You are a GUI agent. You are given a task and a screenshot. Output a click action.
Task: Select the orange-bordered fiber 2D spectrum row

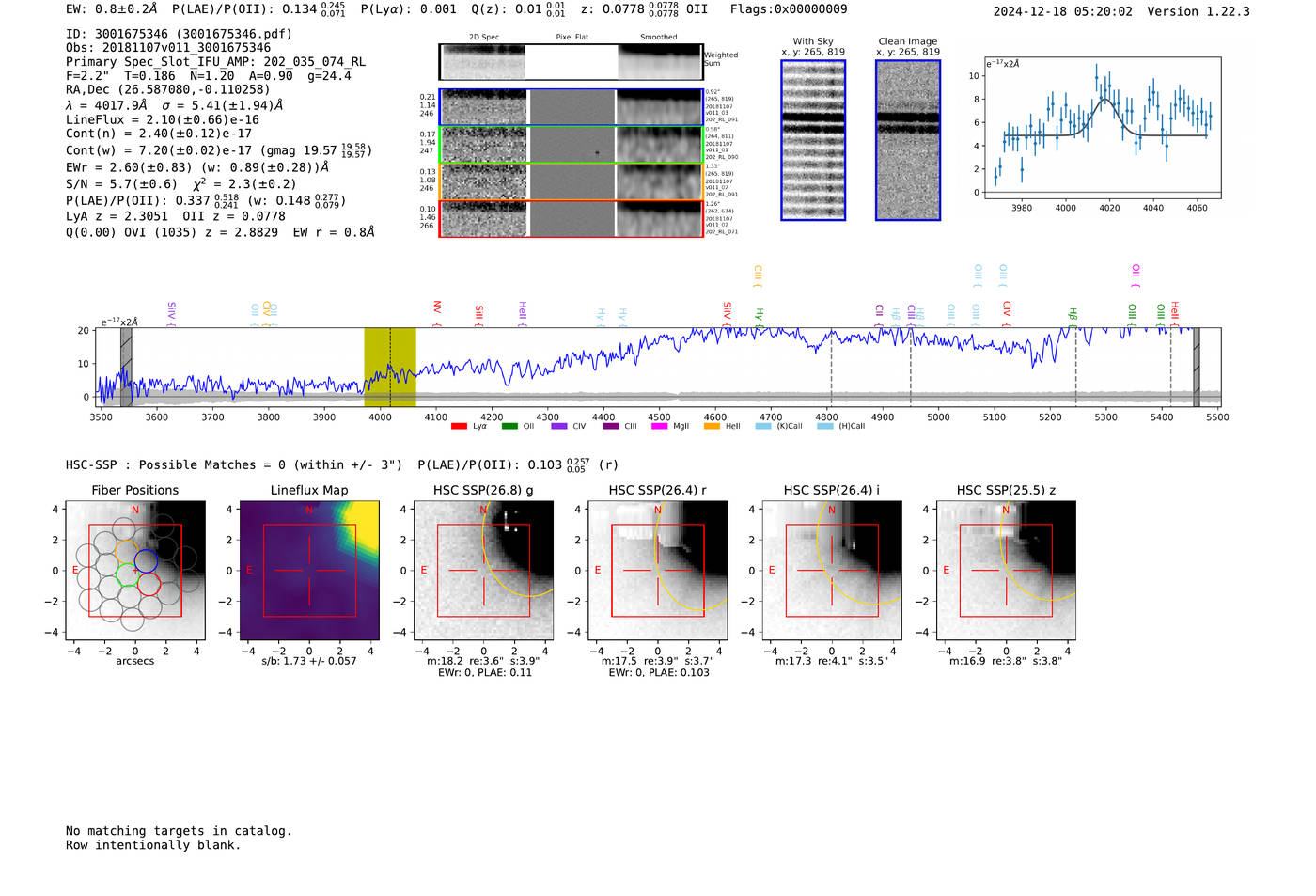(x=571, y=181)
